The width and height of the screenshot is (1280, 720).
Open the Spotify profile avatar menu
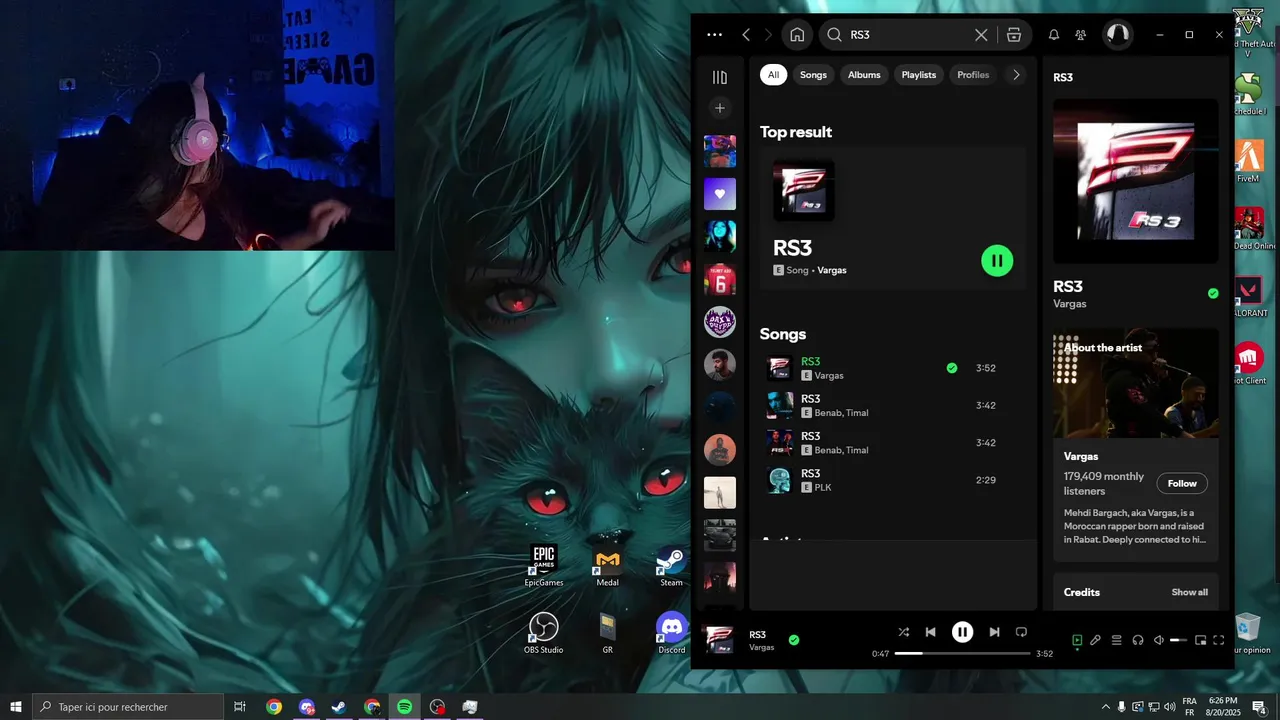(x=1117, y=35)
